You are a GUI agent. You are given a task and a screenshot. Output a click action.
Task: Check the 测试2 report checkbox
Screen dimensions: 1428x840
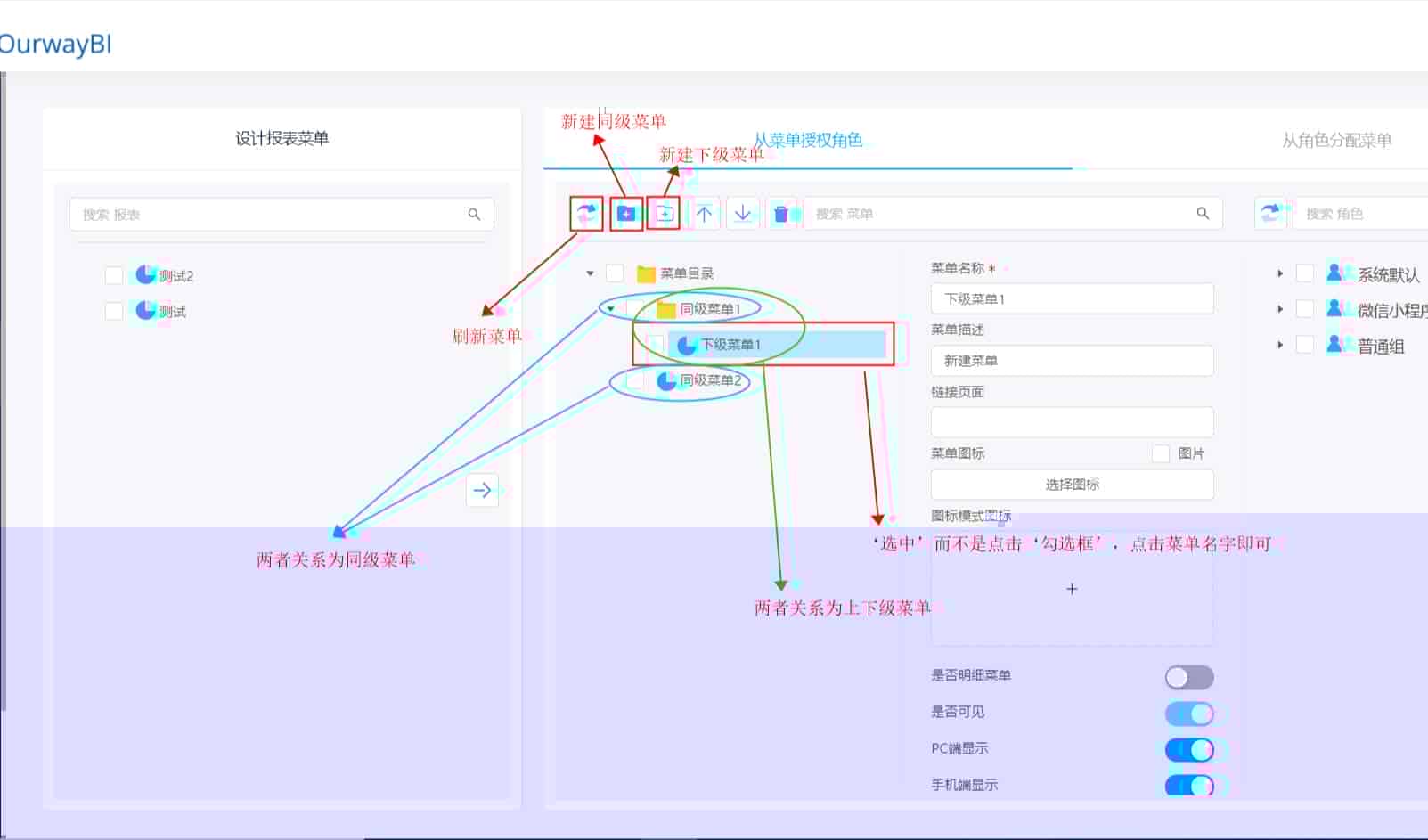tap(114, 275)
